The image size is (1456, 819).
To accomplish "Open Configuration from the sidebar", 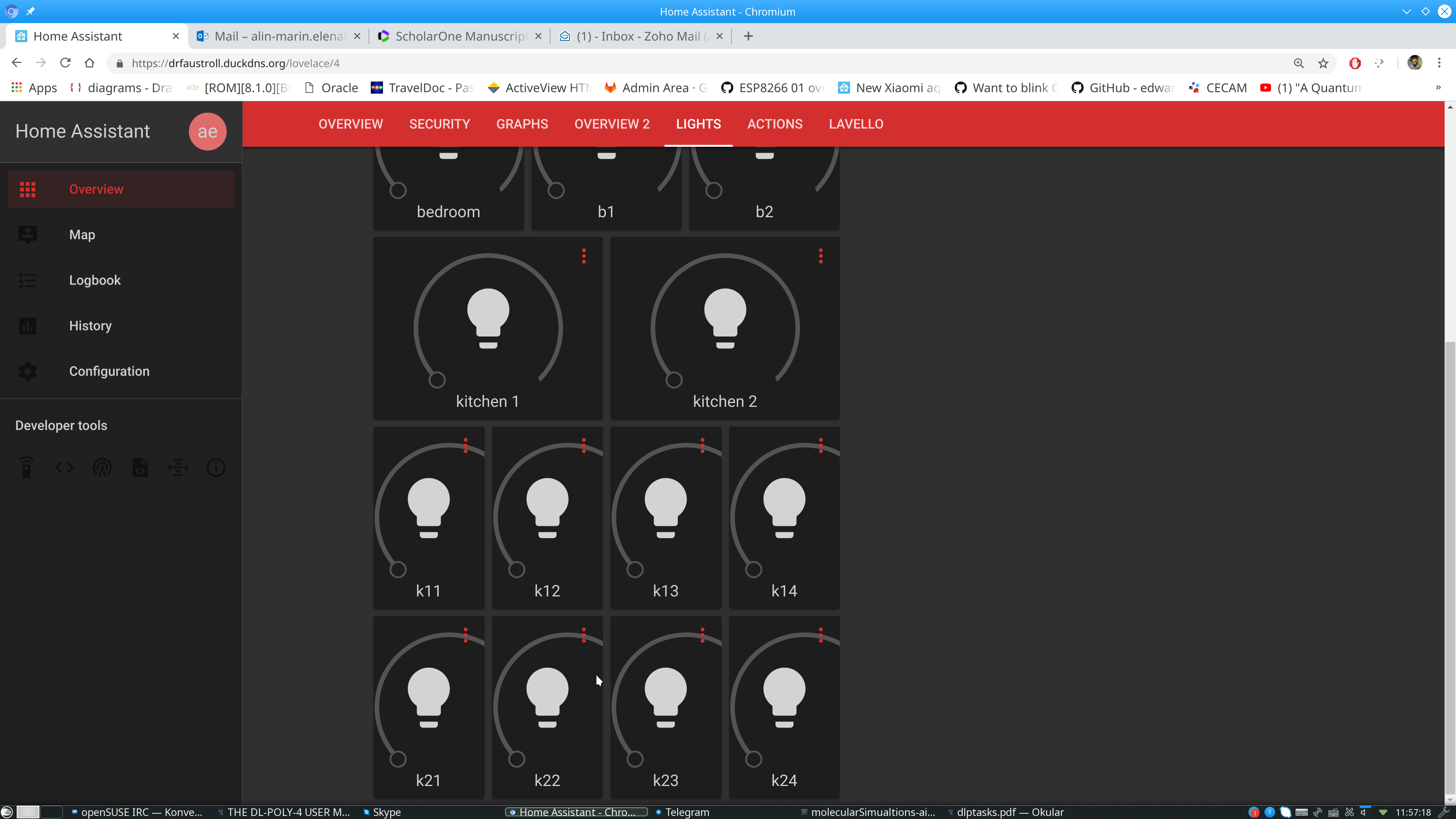I will [109, 371].
